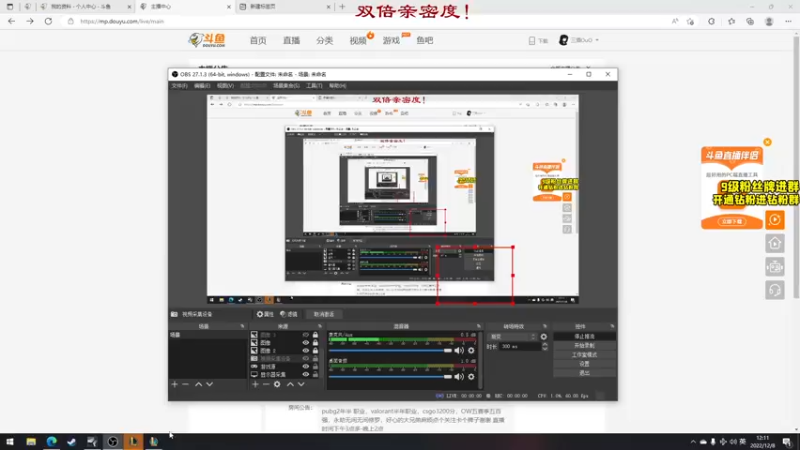The image size is (800, 450).
Task: Toggle lock on 显示器采集 source
Action: tap(315, 374)
